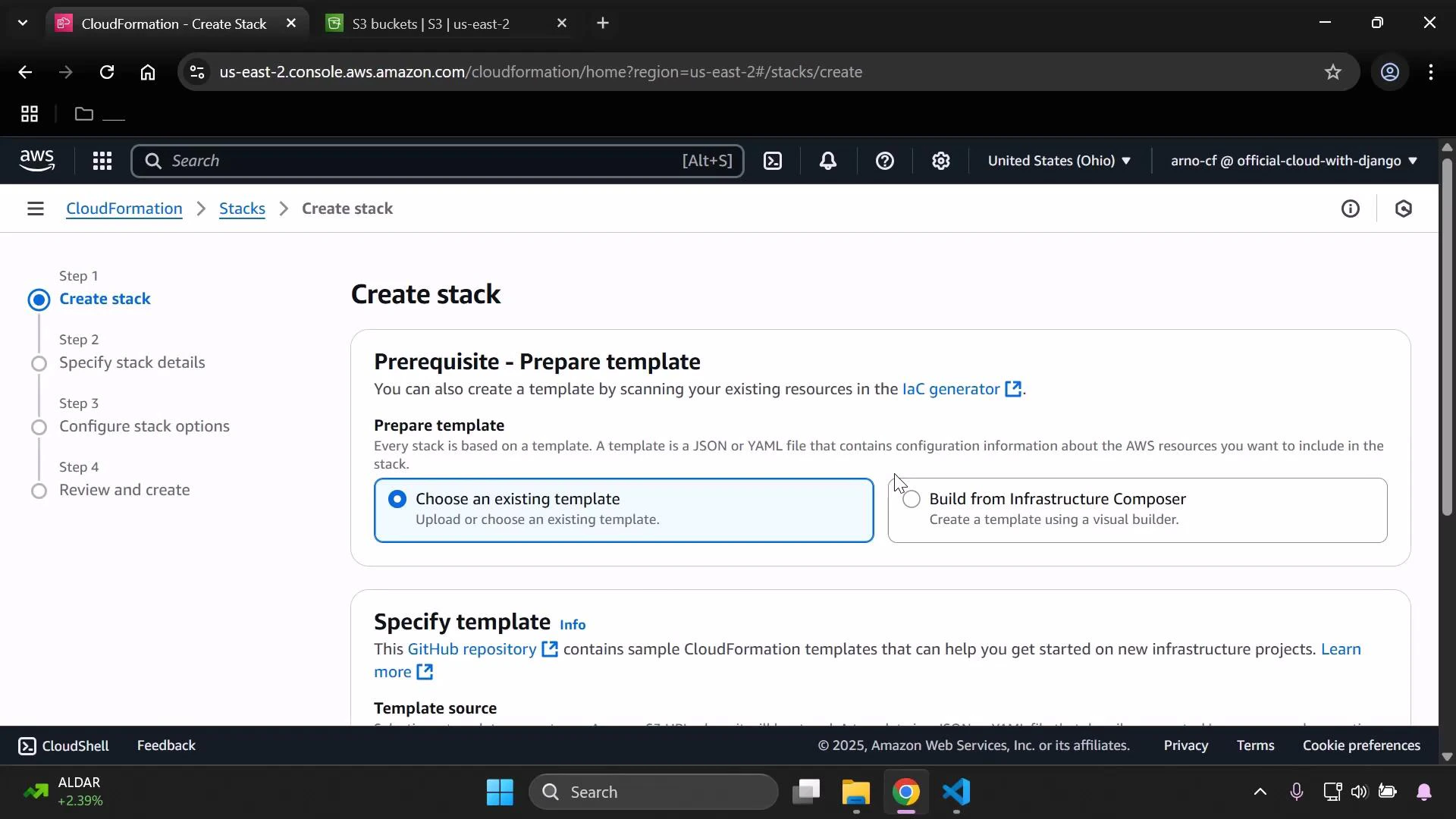Image resolution: width=1456 pixels, height=819 pixels.
Task: Launch CloudShell from the top navigation terminal icon
Action: pyautogui.click(x=773, y=161)
